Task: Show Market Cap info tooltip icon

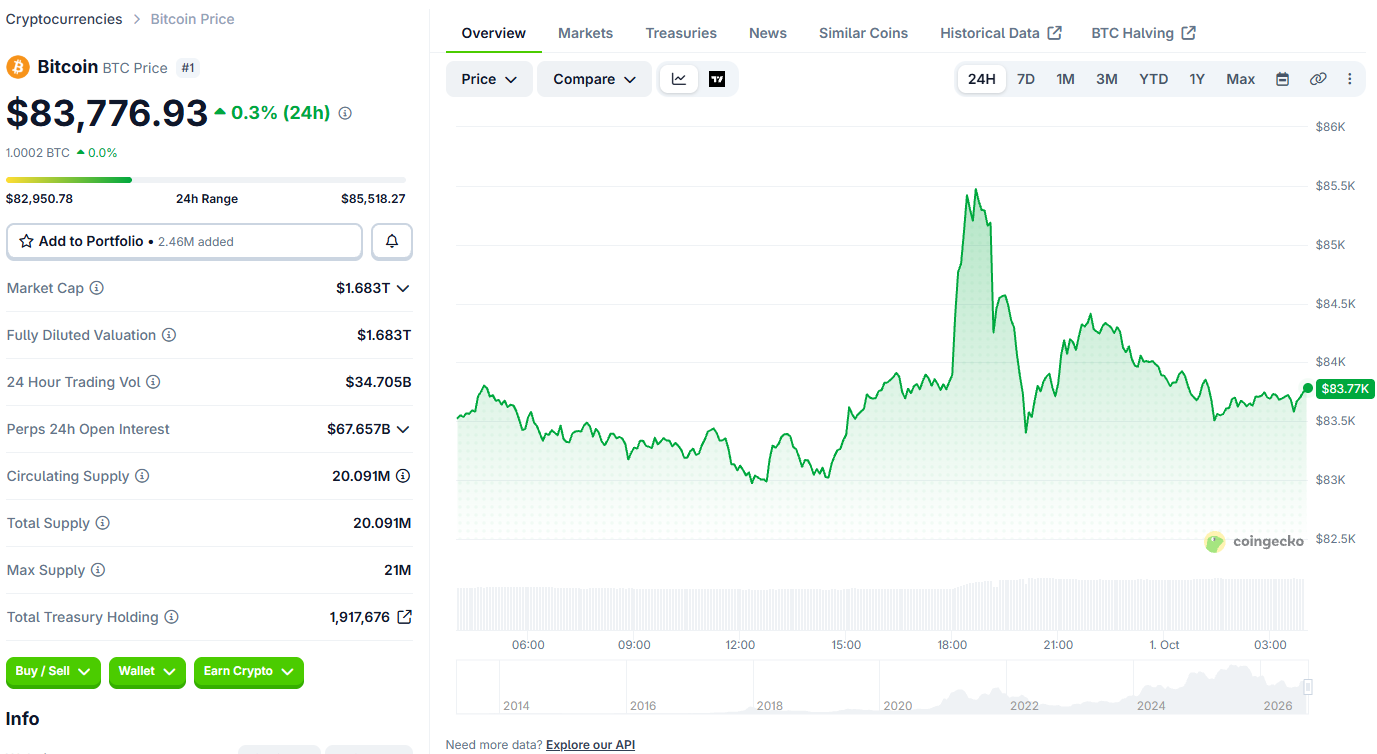Action: (97, 288)
